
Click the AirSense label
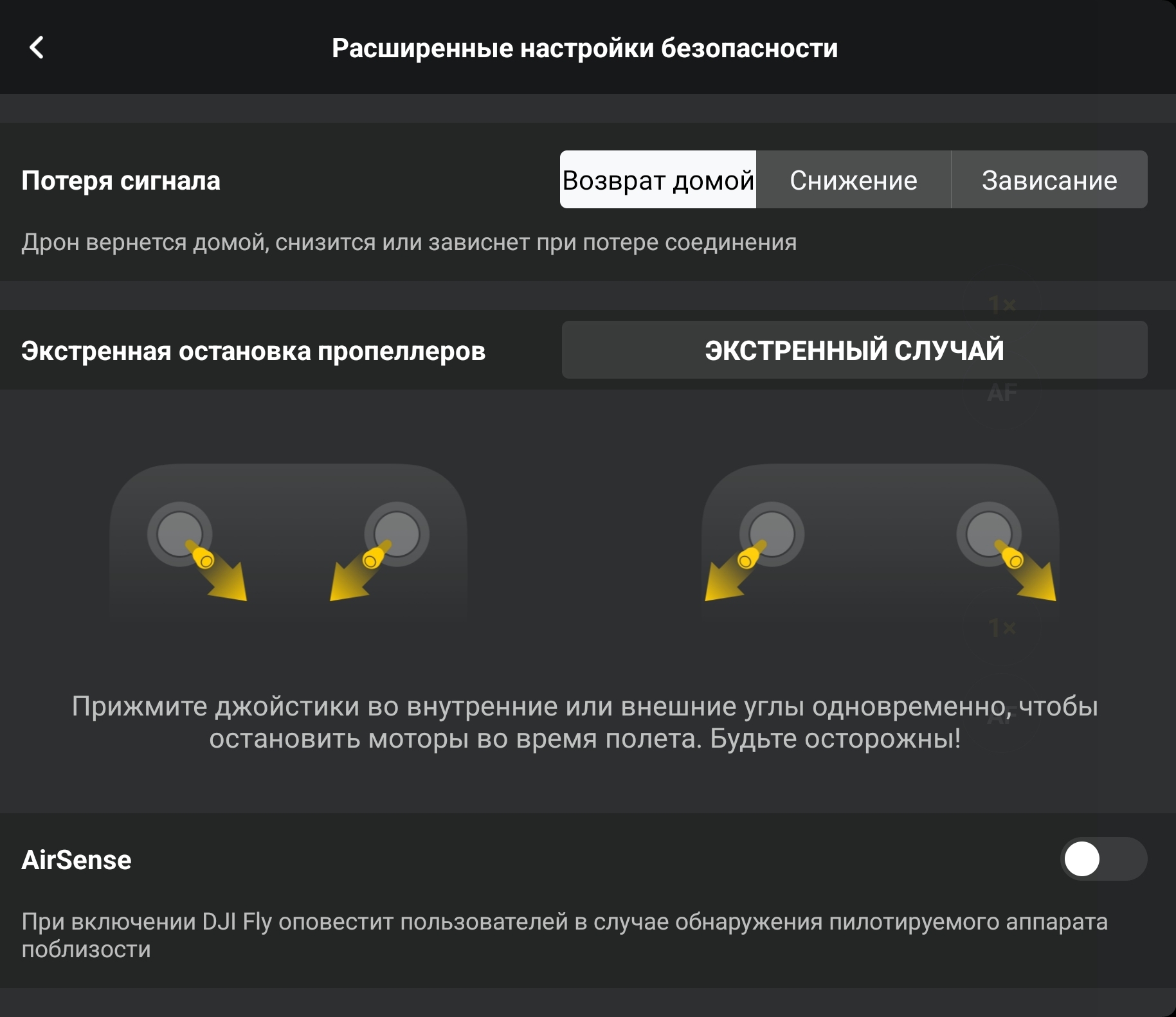[x=77, y=860]
